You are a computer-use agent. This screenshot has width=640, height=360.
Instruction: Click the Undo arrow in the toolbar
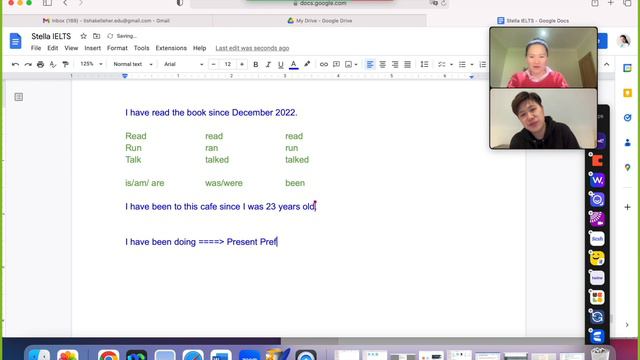click(x=15, y=64)
